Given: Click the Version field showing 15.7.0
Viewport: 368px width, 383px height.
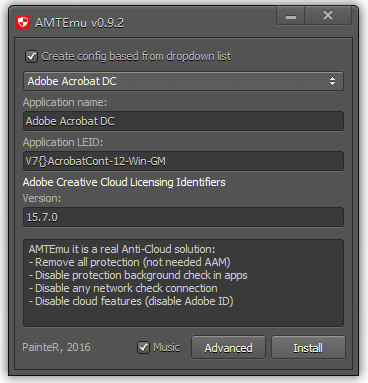Looking at the screenshot, I should (183, 217).
